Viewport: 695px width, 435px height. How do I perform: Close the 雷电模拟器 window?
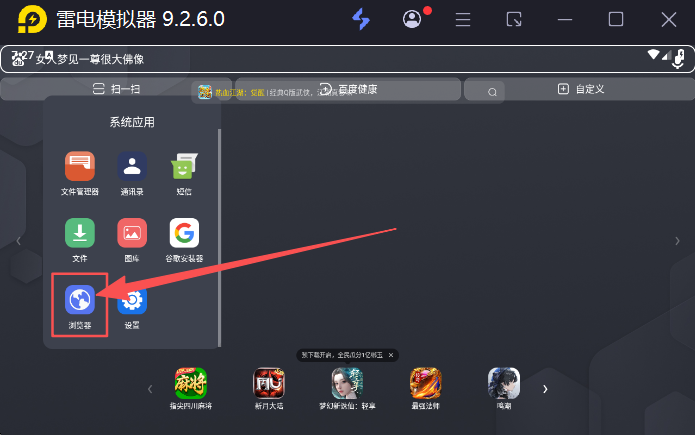(x=668, y=20)
